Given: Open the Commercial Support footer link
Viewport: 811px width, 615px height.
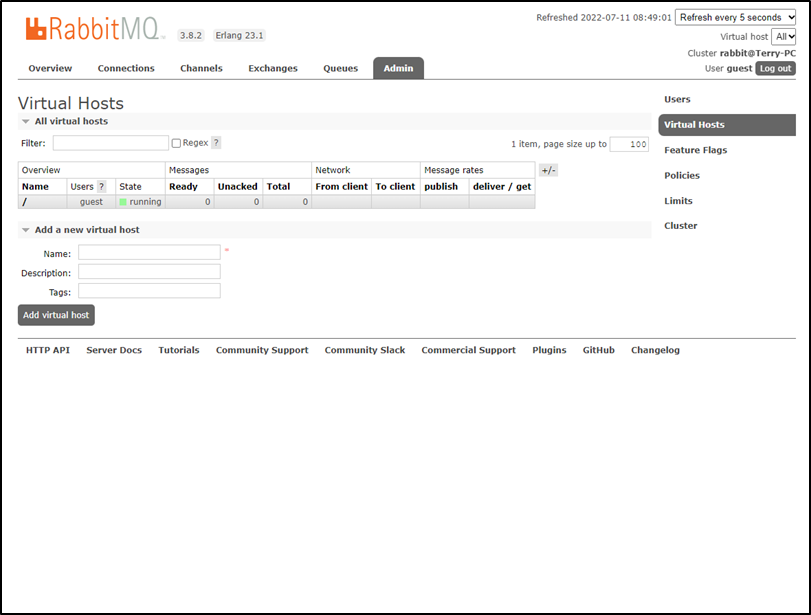Looking at the screenshot, I should [468, 350].
